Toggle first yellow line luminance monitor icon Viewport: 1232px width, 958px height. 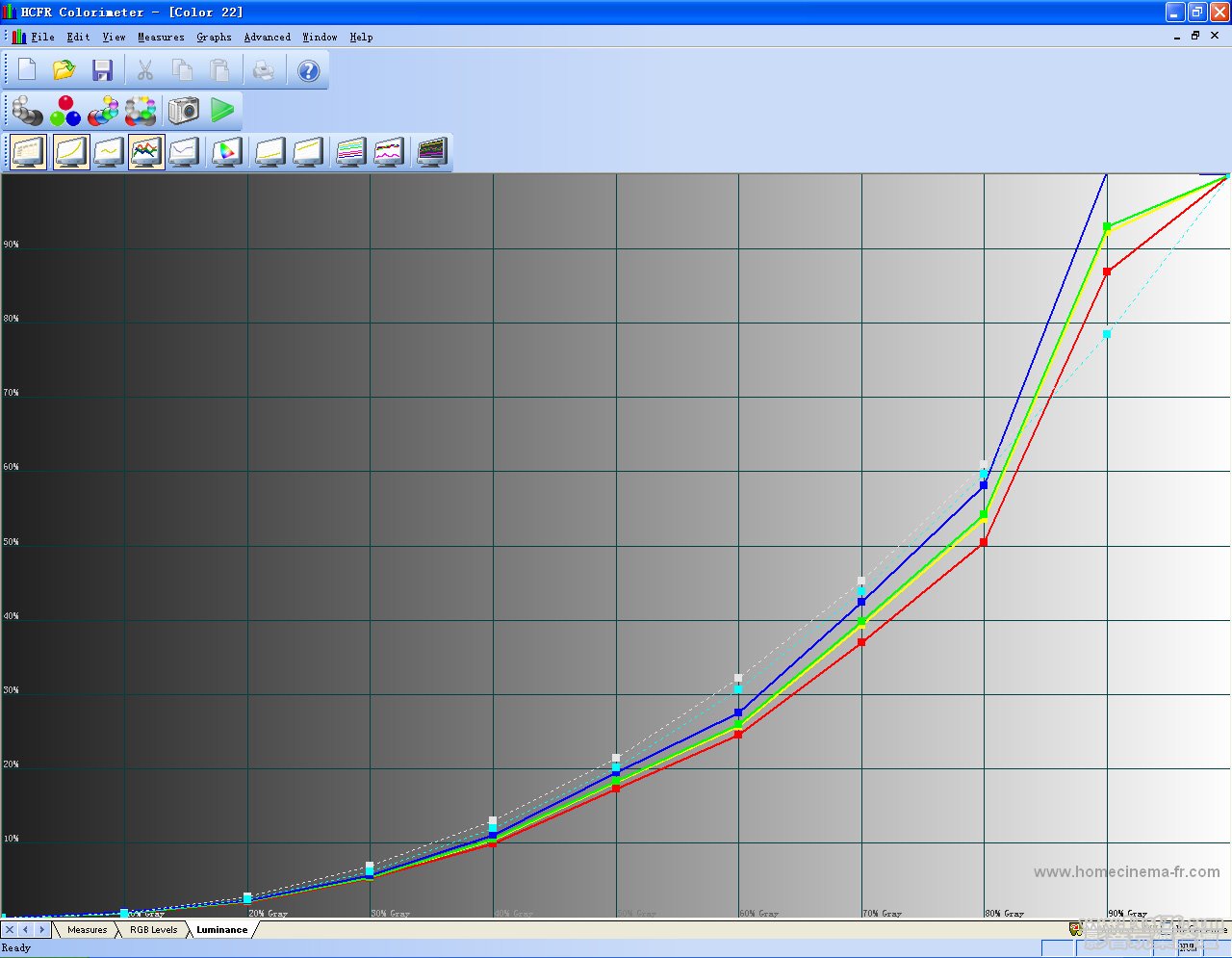[x=270, y=152]
